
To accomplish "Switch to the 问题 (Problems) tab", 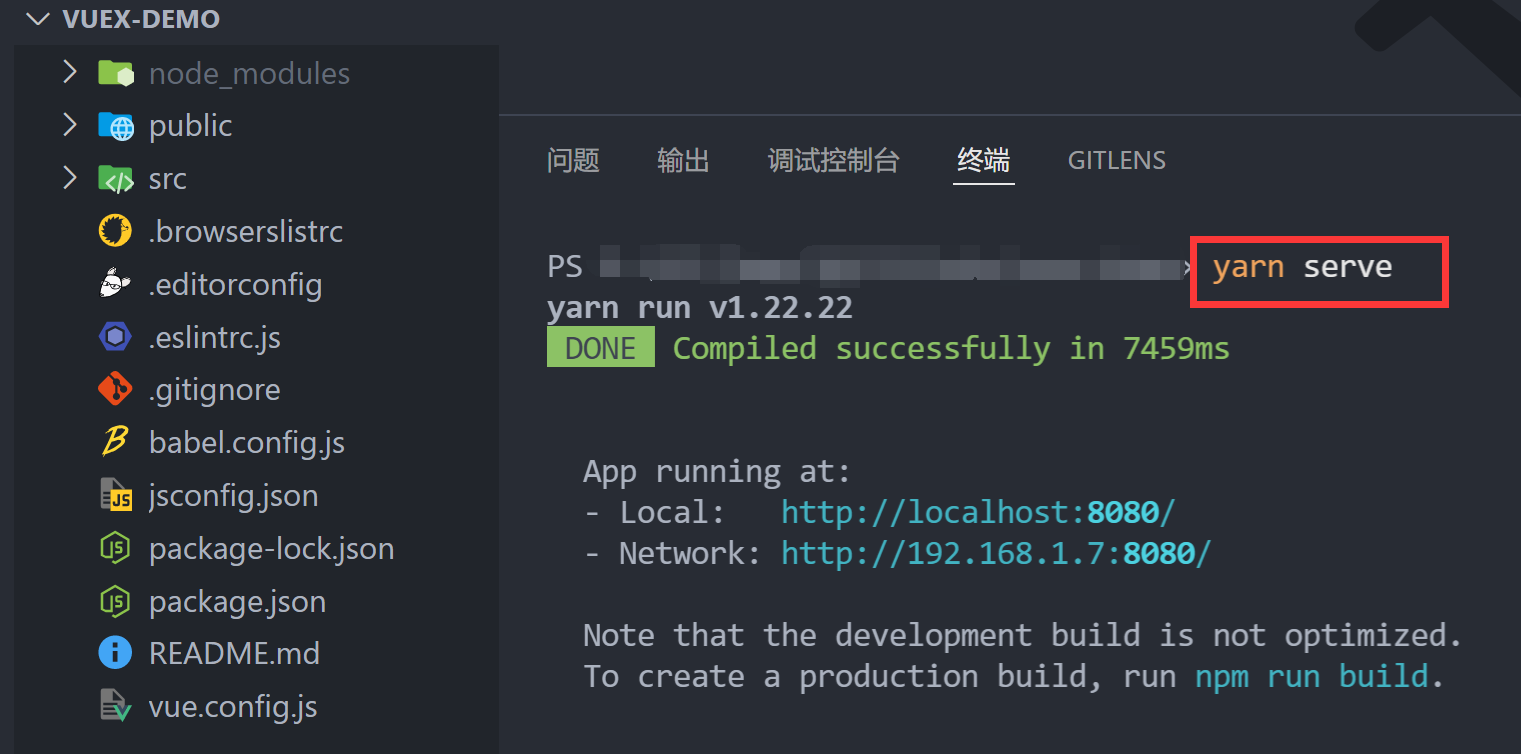I will (x=573, y=160).
